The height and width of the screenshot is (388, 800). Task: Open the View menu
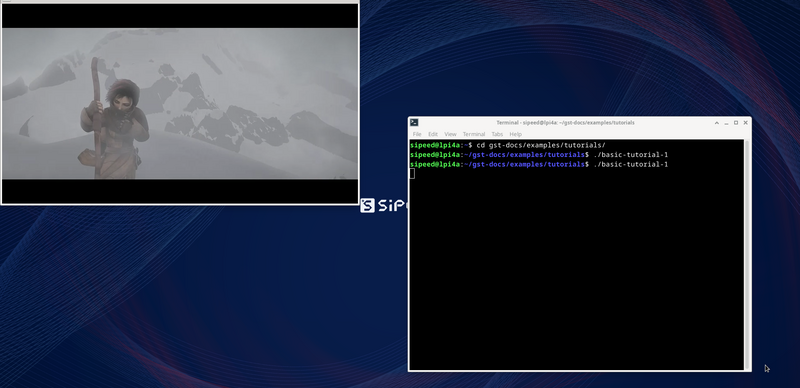(450, 134)
